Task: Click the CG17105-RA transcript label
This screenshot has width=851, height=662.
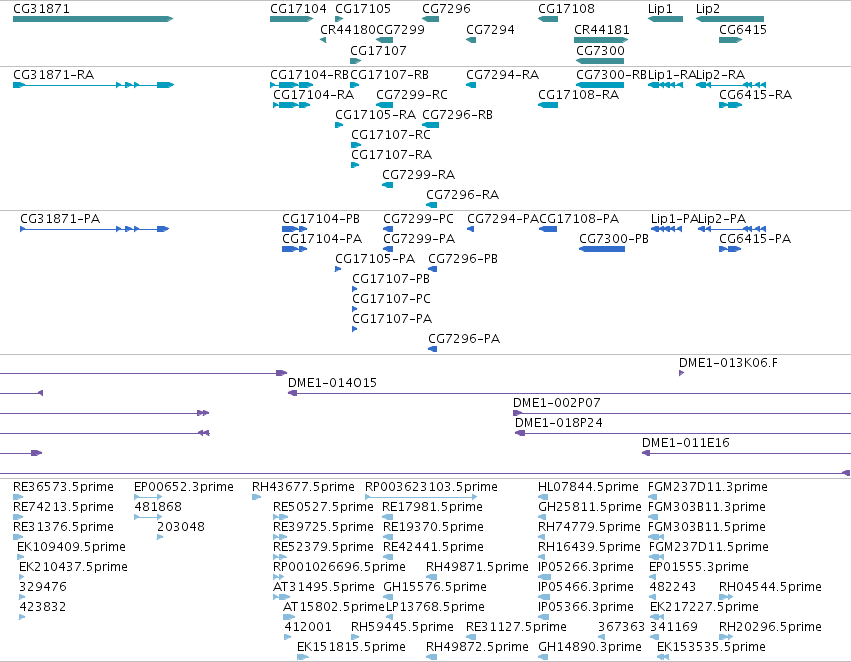Action: (376, 114)
